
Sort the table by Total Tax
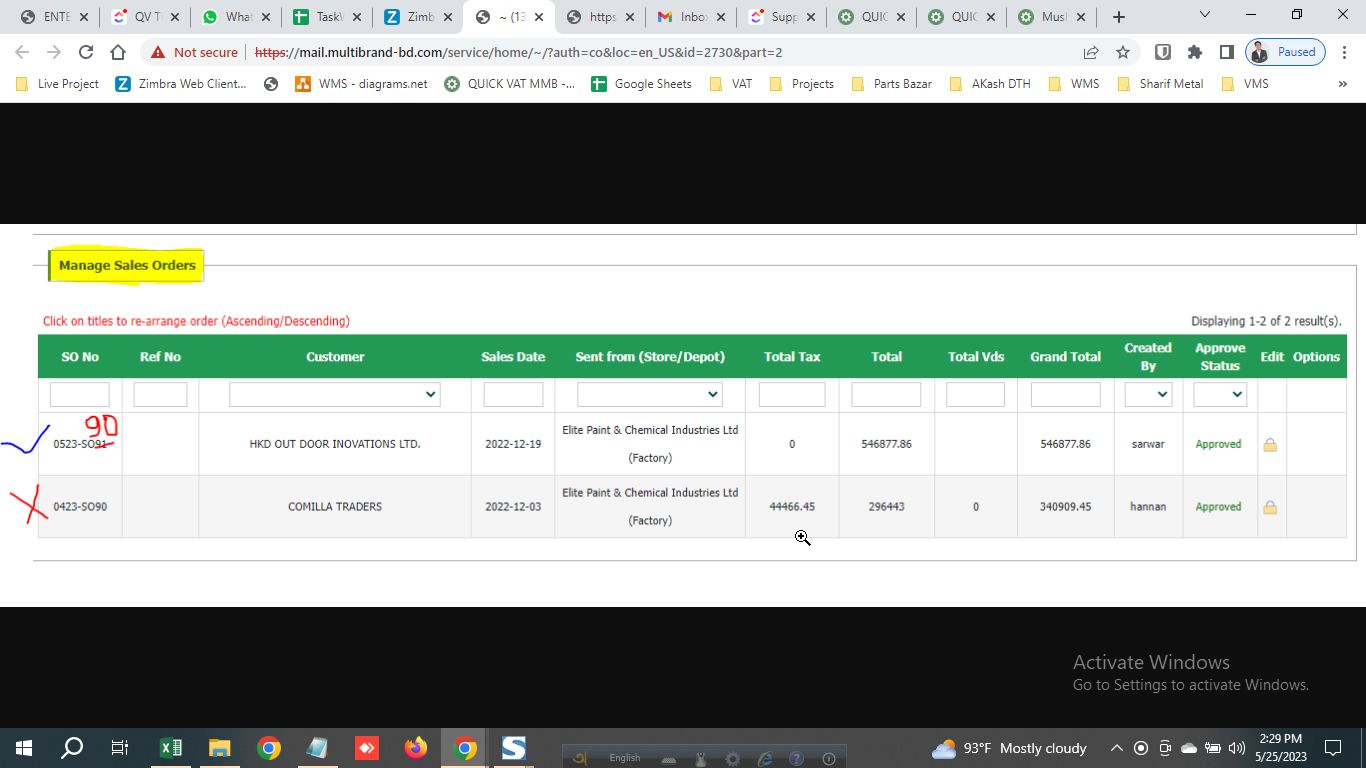tap(792, 357)
